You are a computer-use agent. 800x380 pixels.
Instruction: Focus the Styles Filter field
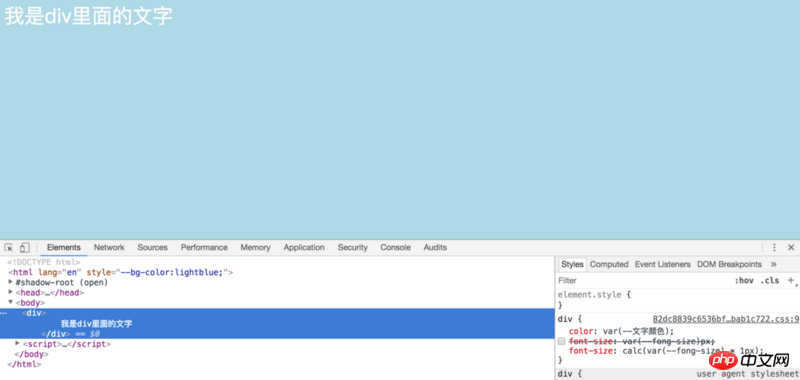pos(643,281)
